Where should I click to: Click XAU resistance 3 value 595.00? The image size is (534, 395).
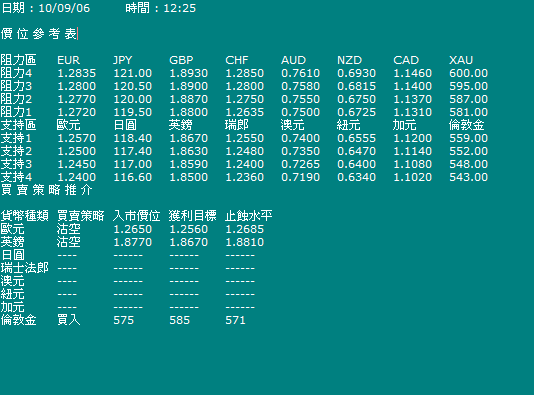pyautogui.click(x=469, y=86)
